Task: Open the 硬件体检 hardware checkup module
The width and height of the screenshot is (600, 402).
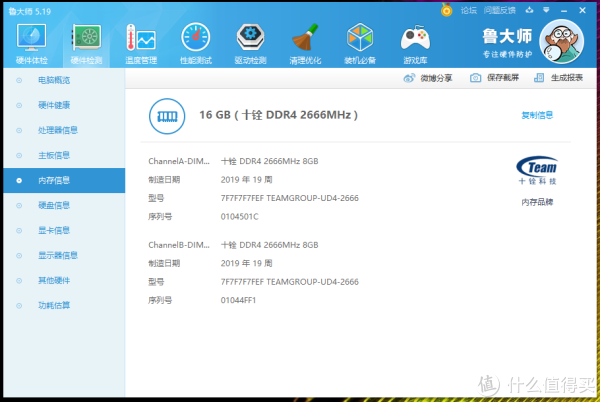Action: [x=31, y=44]
